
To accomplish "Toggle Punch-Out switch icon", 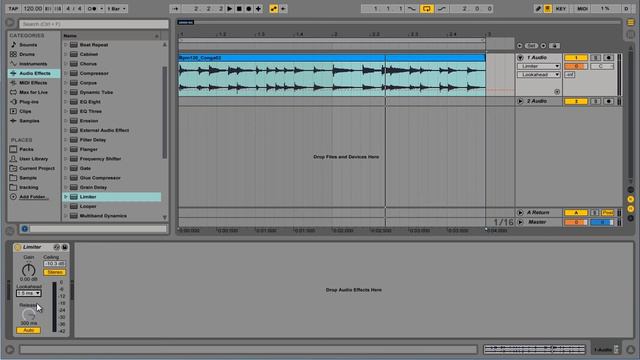I will pos(442,9).
